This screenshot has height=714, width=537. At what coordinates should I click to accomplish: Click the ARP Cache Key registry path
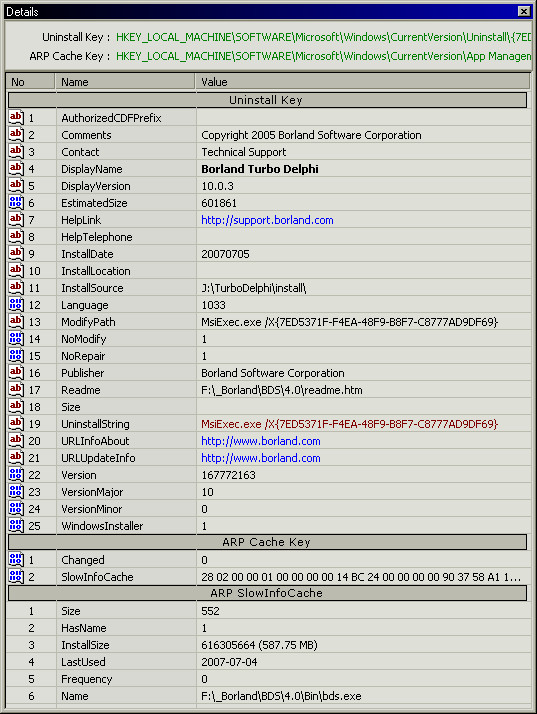coord(323,56)
